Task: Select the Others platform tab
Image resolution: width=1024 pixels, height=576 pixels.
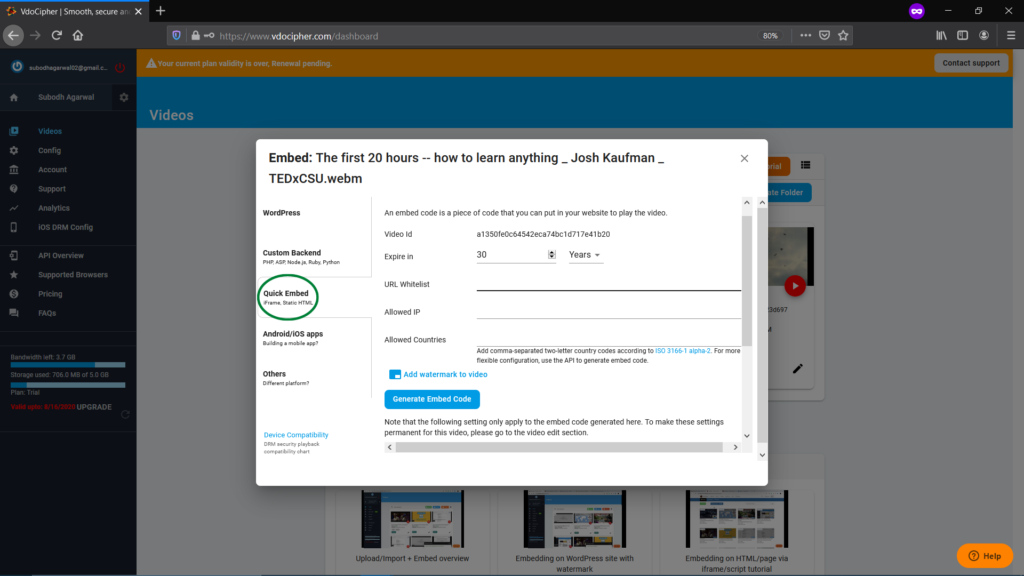Action: [286, 378]
